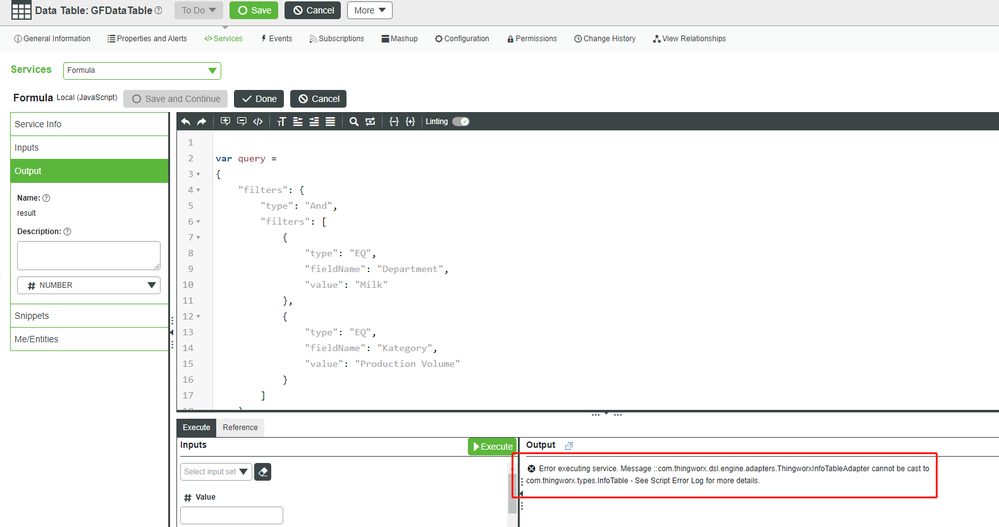Toggle the Linting switch
This screenshot has width=999, height=527.
460,122
